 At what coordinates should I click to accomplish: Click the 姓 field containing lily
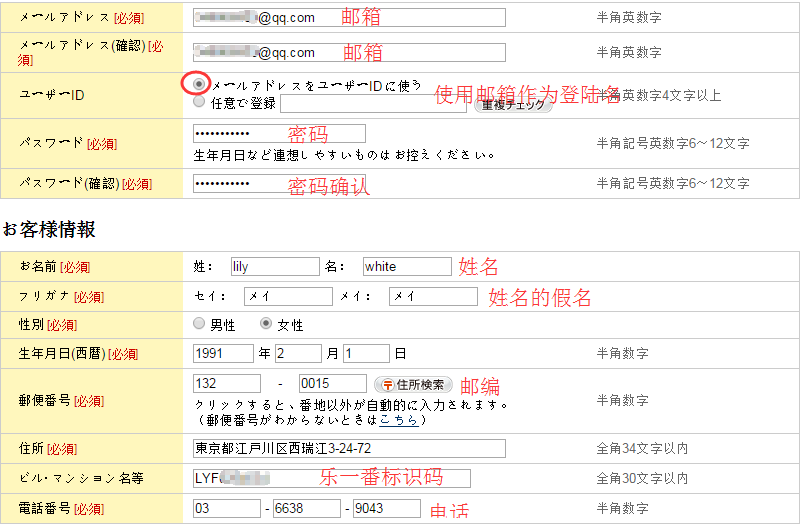coord(273,267)
